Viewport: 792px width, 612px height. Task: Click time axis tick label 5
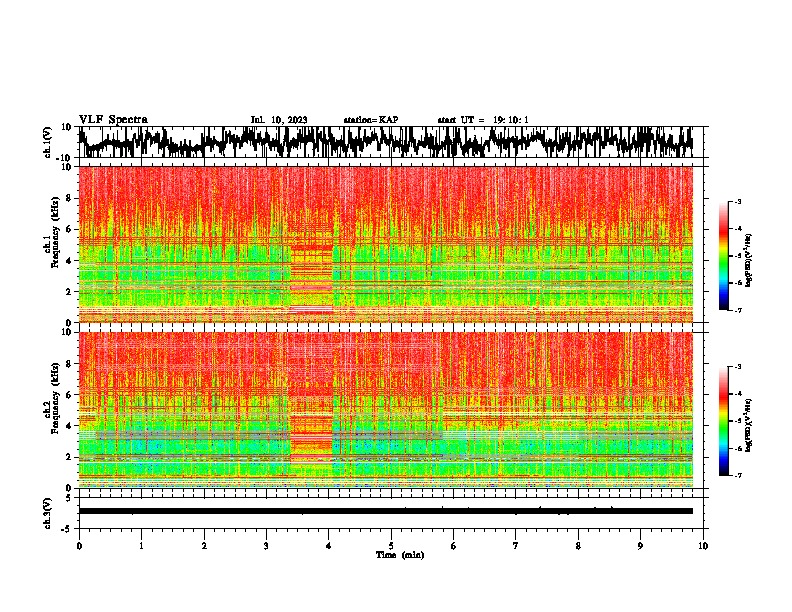coord(391,546)
